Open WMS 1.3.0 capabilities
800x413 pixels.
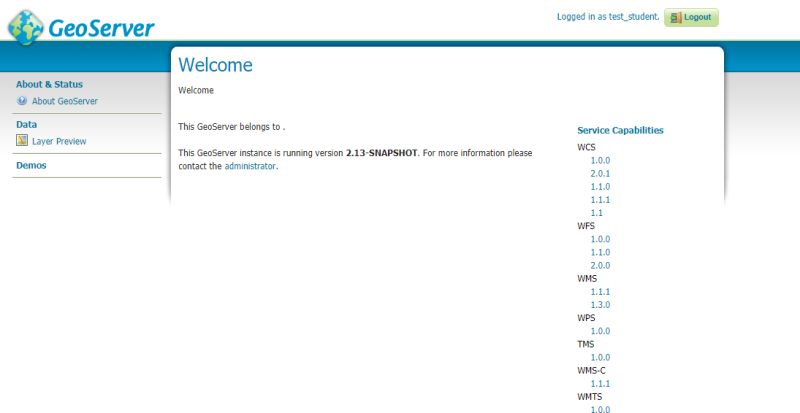600,305
